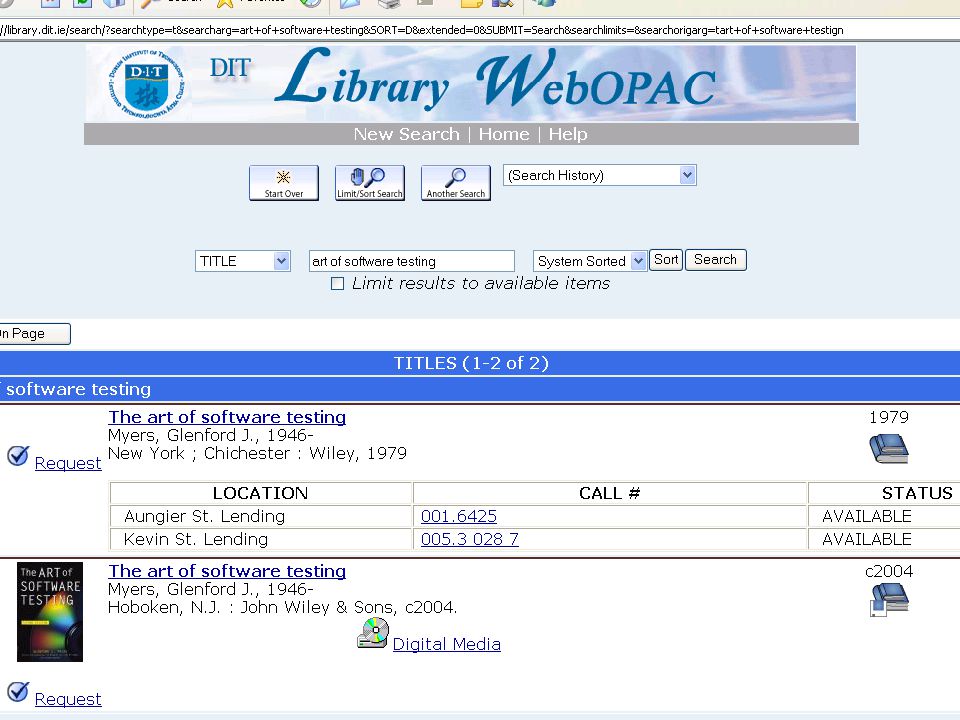Image resolution: width=960 pixels, height=720 pixels.
Task: Click Request for the 1979 edition
Action: [68, 463]
